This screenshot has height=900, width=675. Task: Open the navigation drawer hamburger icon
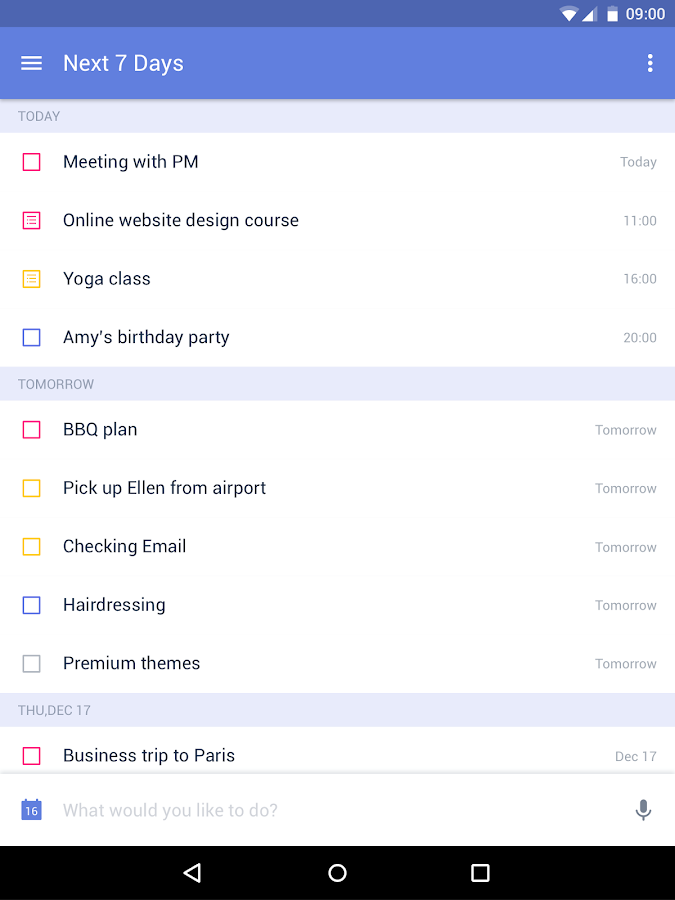[31, 63]
